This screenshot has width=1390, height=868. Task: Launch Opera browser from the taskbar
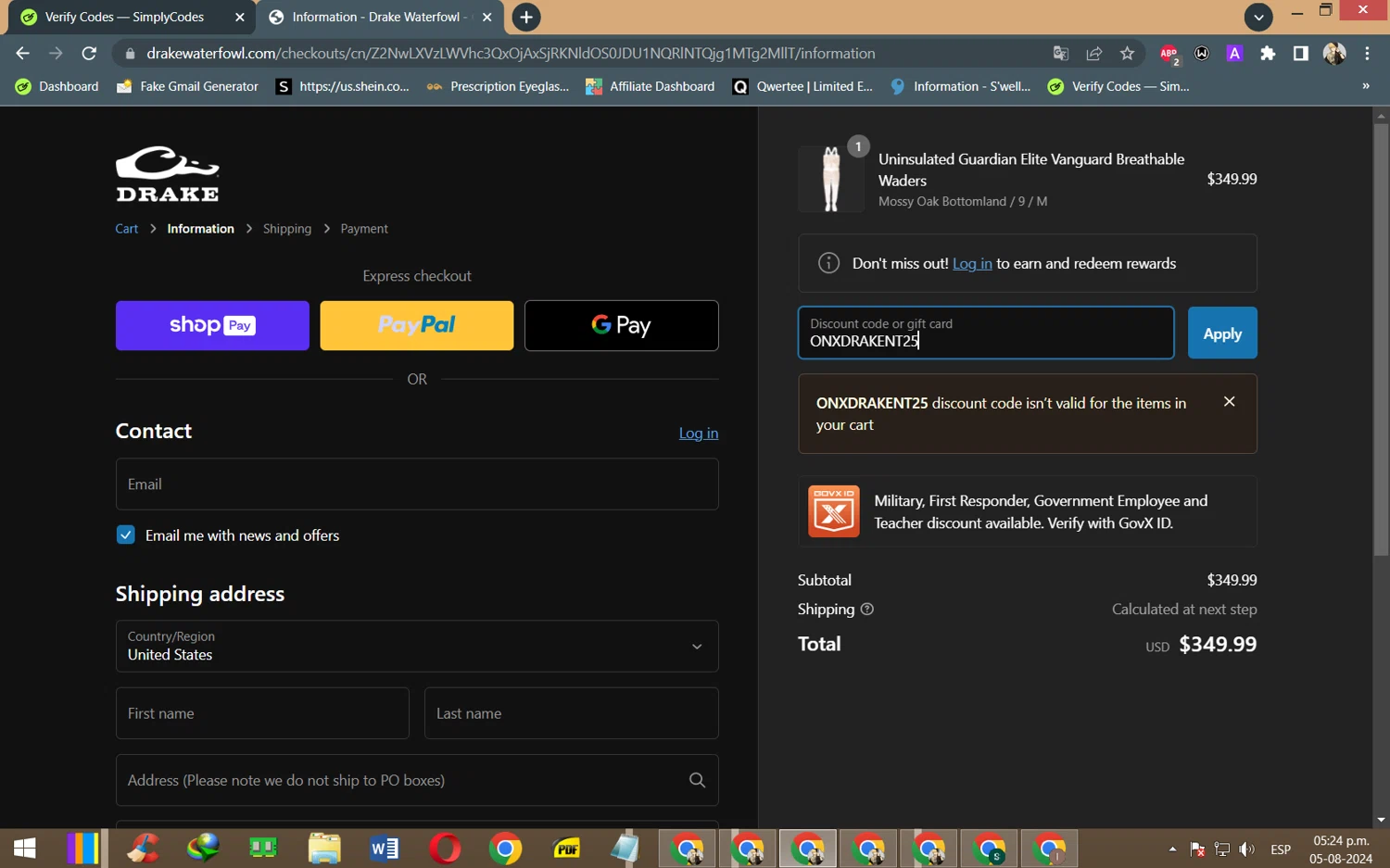(x=445, y=848)
